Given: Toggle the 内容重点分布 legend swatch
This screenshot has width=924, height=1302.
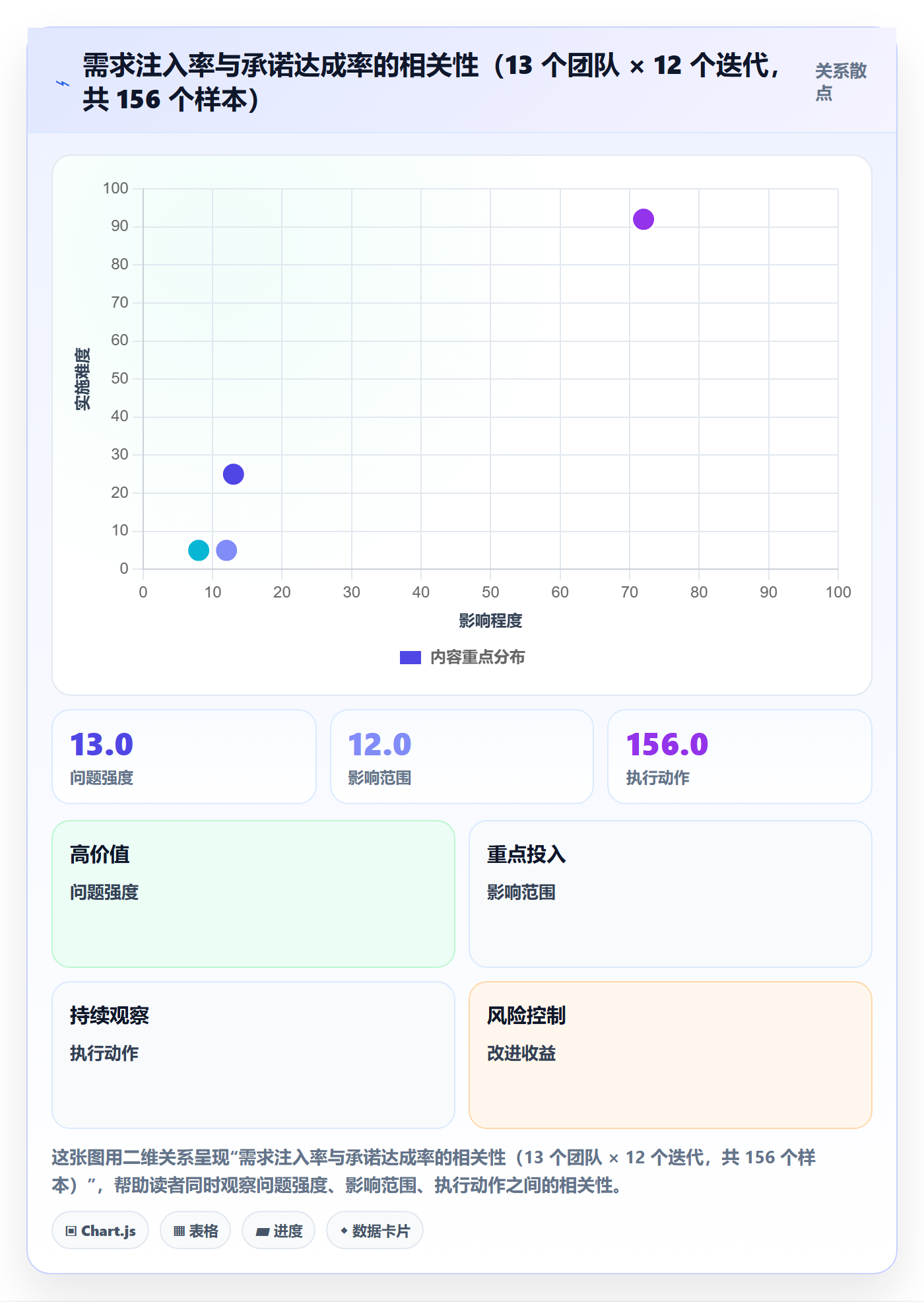Looking at the screenshot, I should pos(410,658).
